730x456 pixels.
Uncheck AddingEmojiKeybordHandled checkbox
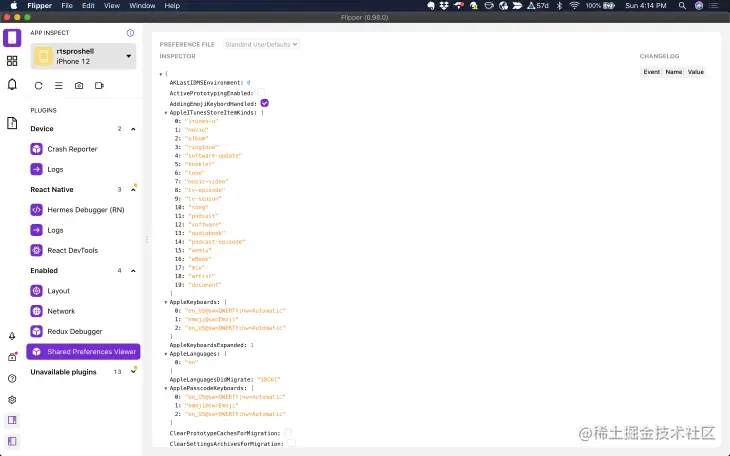264,103
